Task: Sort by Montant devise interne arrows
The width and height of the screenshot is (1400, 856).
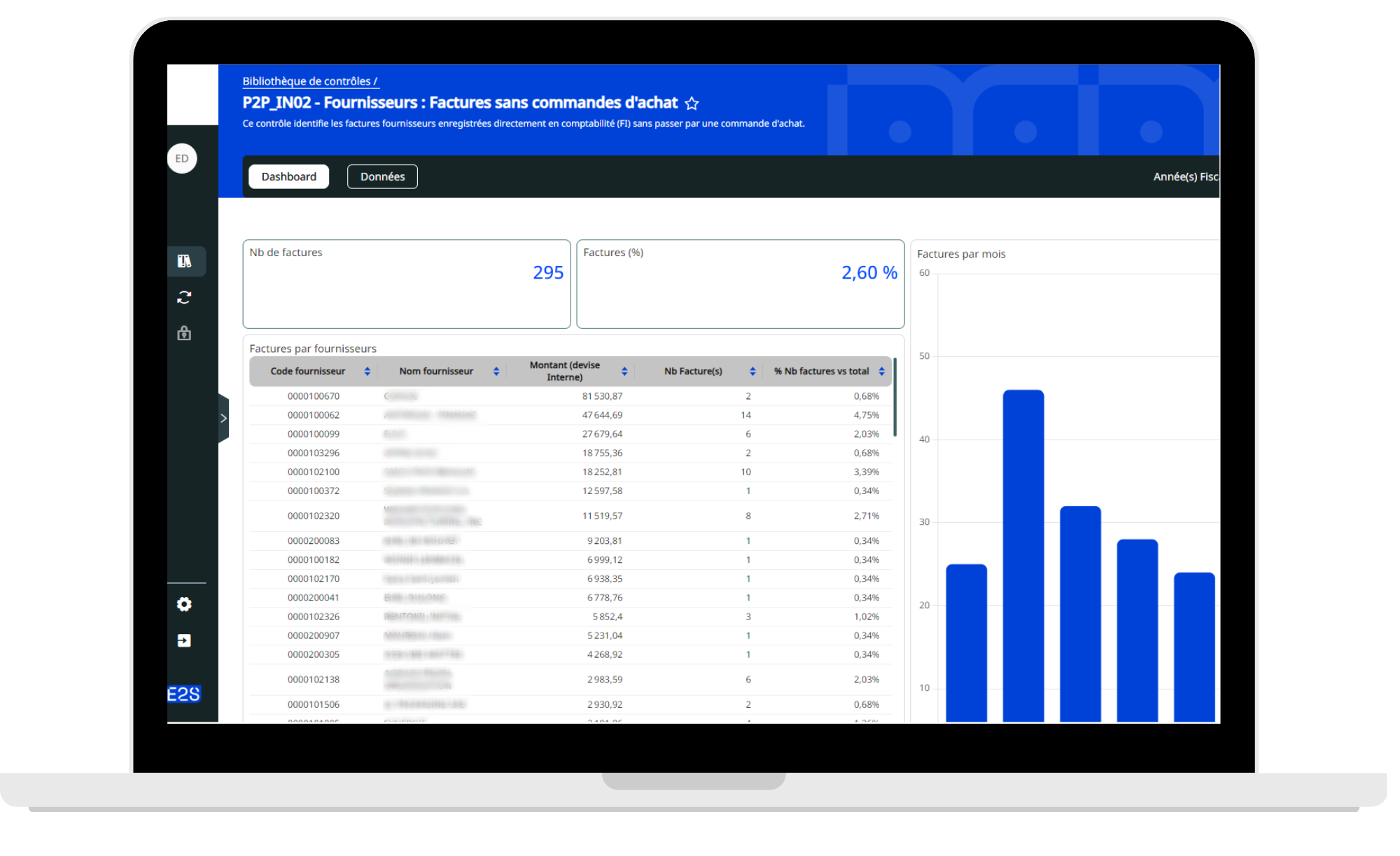Action: click(624, 371)
